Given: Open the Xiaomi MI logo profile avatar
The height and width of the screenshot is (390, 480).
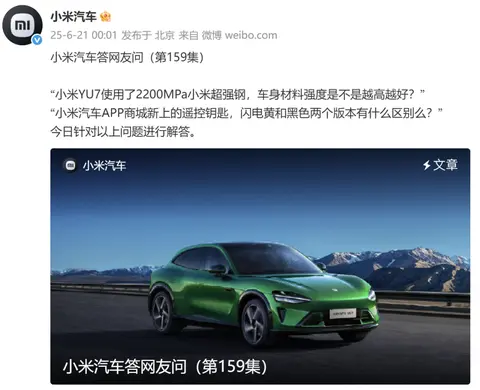Looking at the screenshot, I should click(22, 25).
